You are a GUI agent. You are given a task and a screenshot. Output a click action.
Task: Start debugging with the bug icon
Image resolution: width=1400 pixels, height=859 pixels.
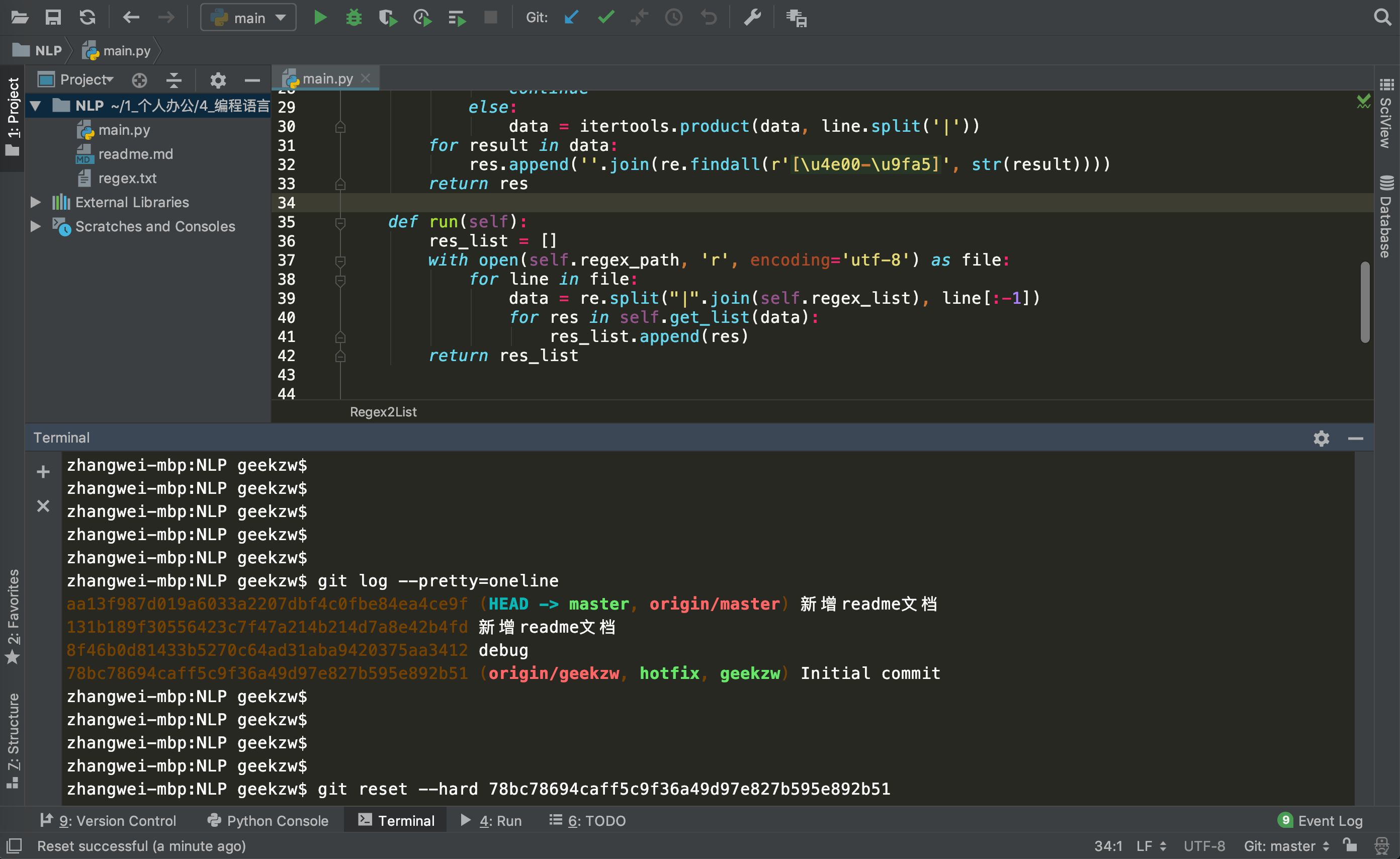pyautogui.click(x=354, y=17)
